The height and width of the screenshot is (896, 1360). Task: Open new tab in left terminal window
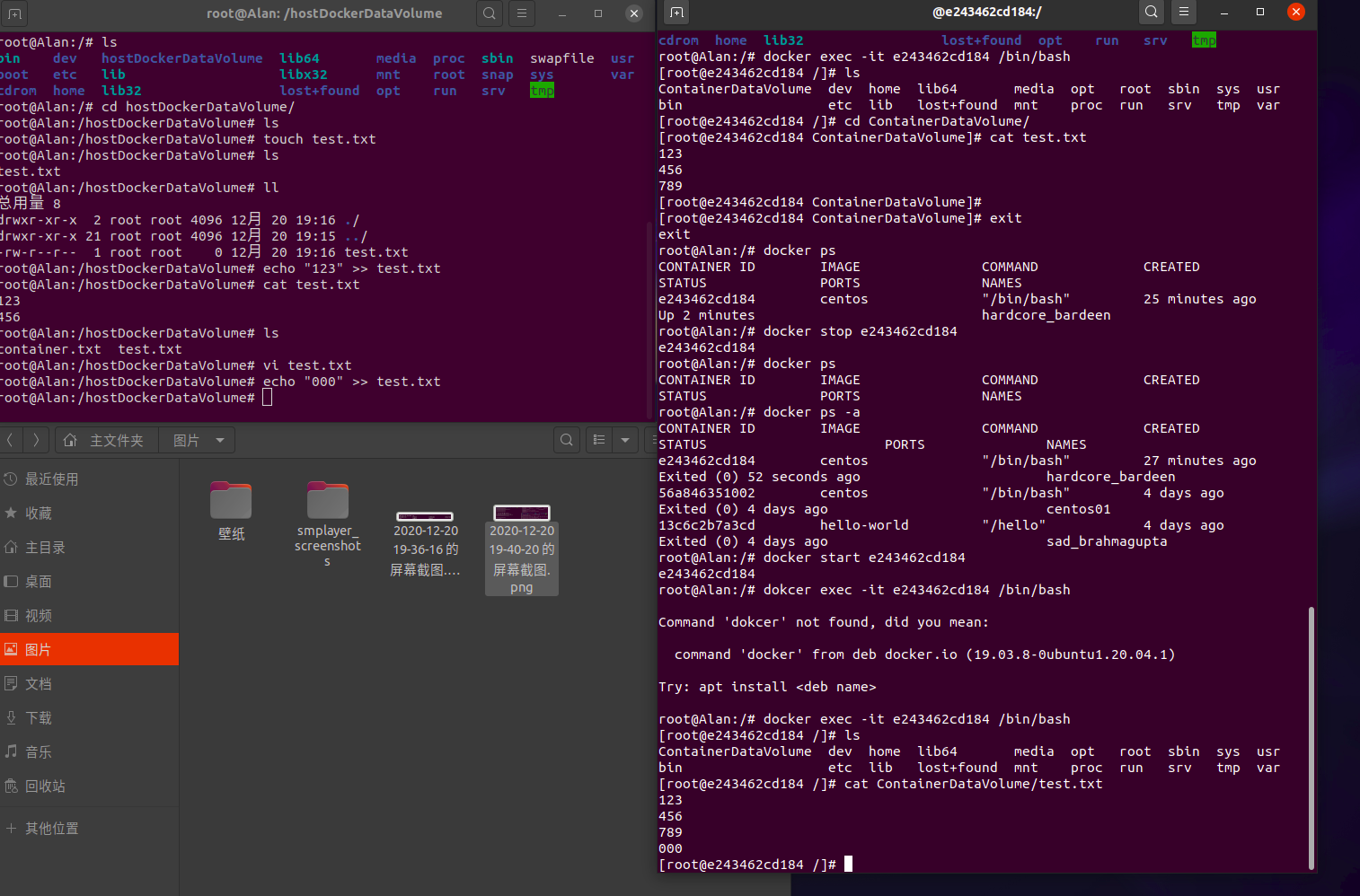click(x=14, y=13)
